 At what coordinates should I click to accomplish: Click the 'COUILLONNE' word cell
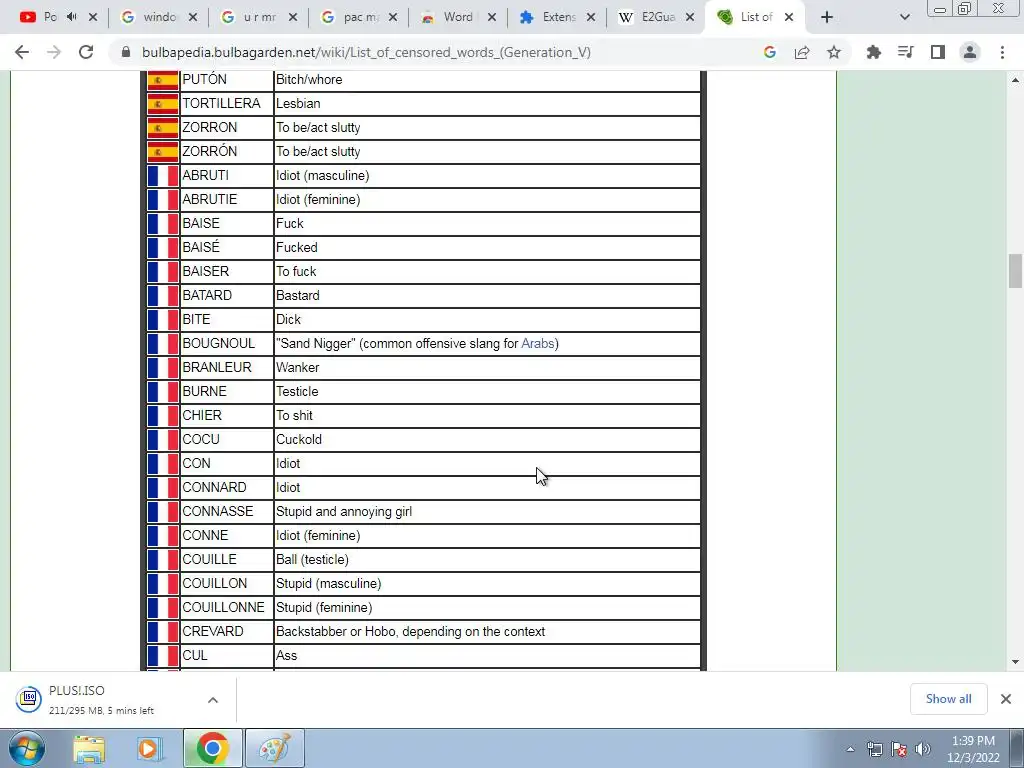(227, 607)
